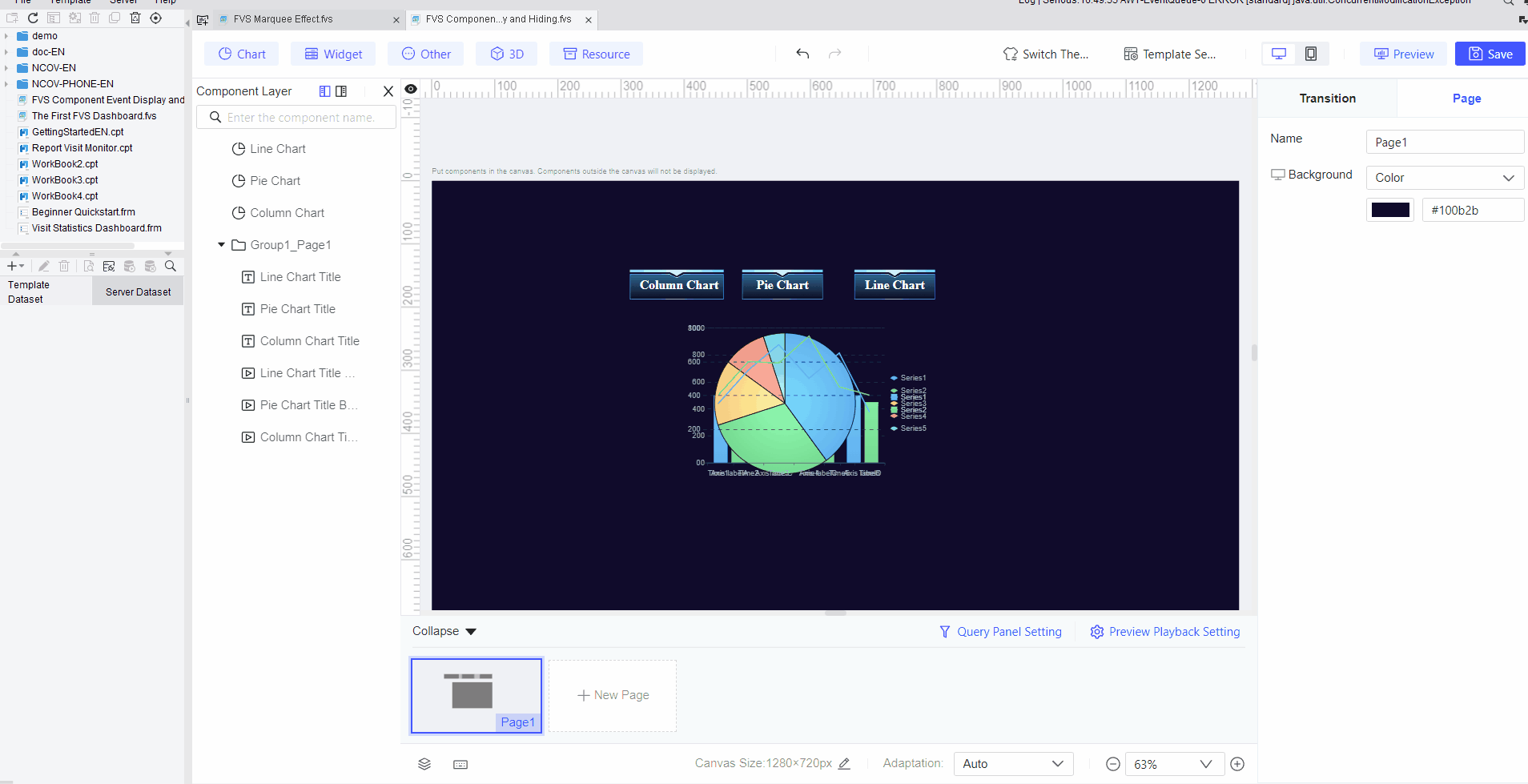The height and width of the screenshot is (784, 1528).
Task: Switch to desktop layout view
Action: [x=1279, y=54]
